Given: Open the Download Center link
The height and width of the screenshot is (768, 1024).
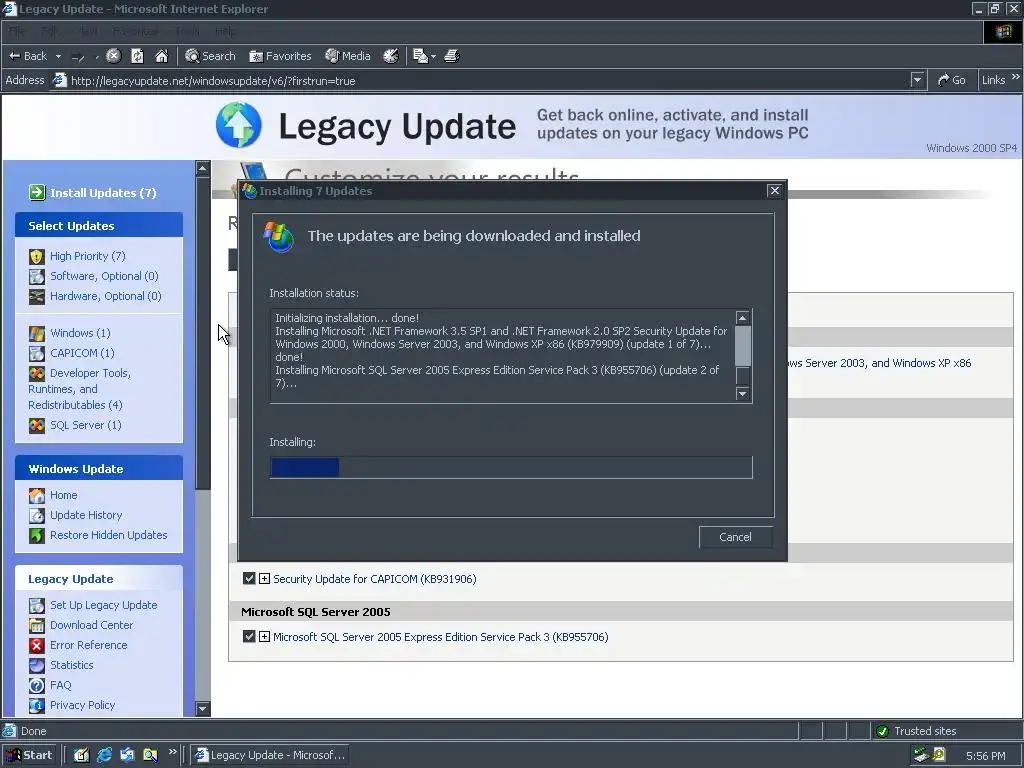Looking at the screenshot, I should point(91,625).
